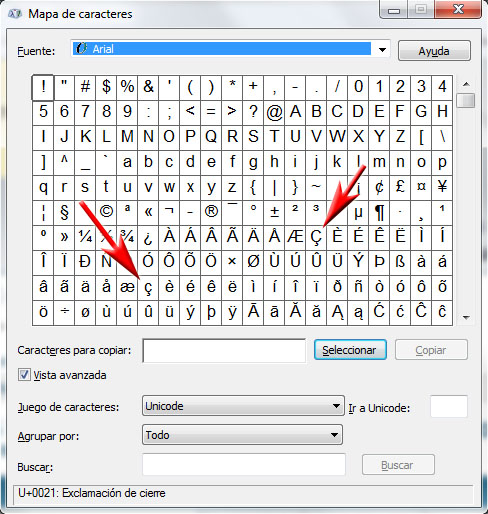Viewport: 488px width, 514px height.
Task: Select the uppercase Ç character
Action: tap(316, 237)
